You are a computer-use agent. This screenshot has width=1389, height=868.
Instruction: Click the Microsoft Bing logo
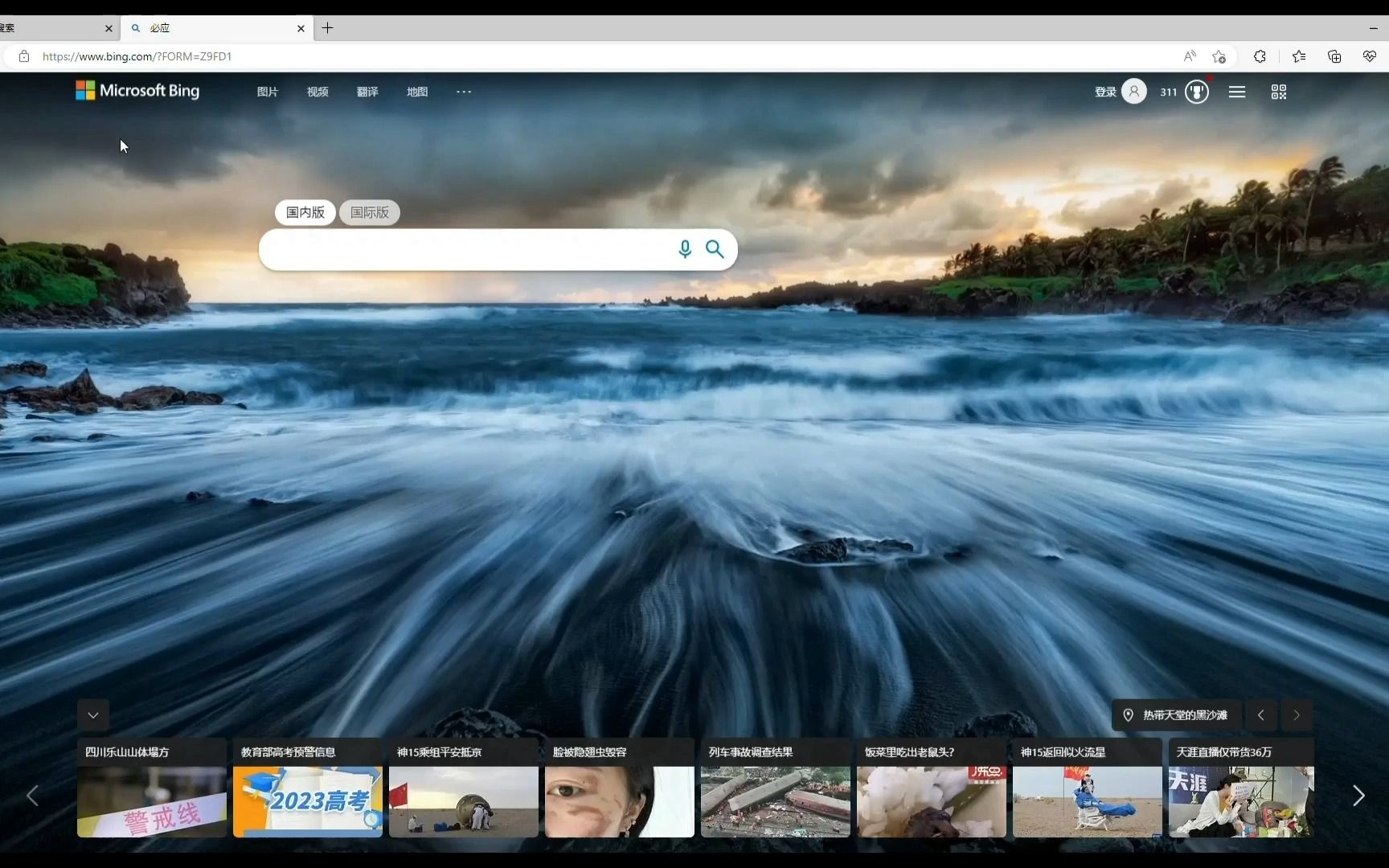coord(137,91)
